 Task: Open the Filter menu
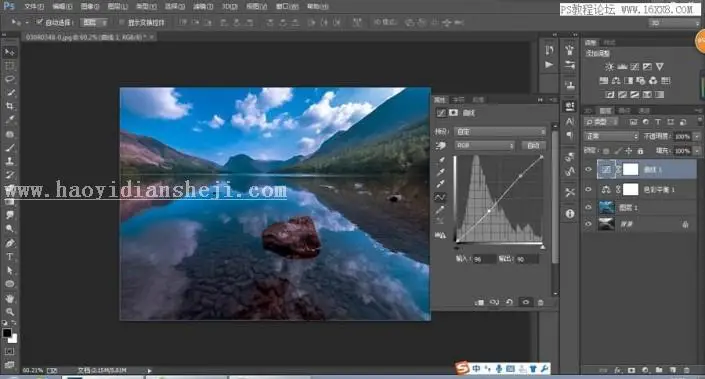tap(202, 6)
